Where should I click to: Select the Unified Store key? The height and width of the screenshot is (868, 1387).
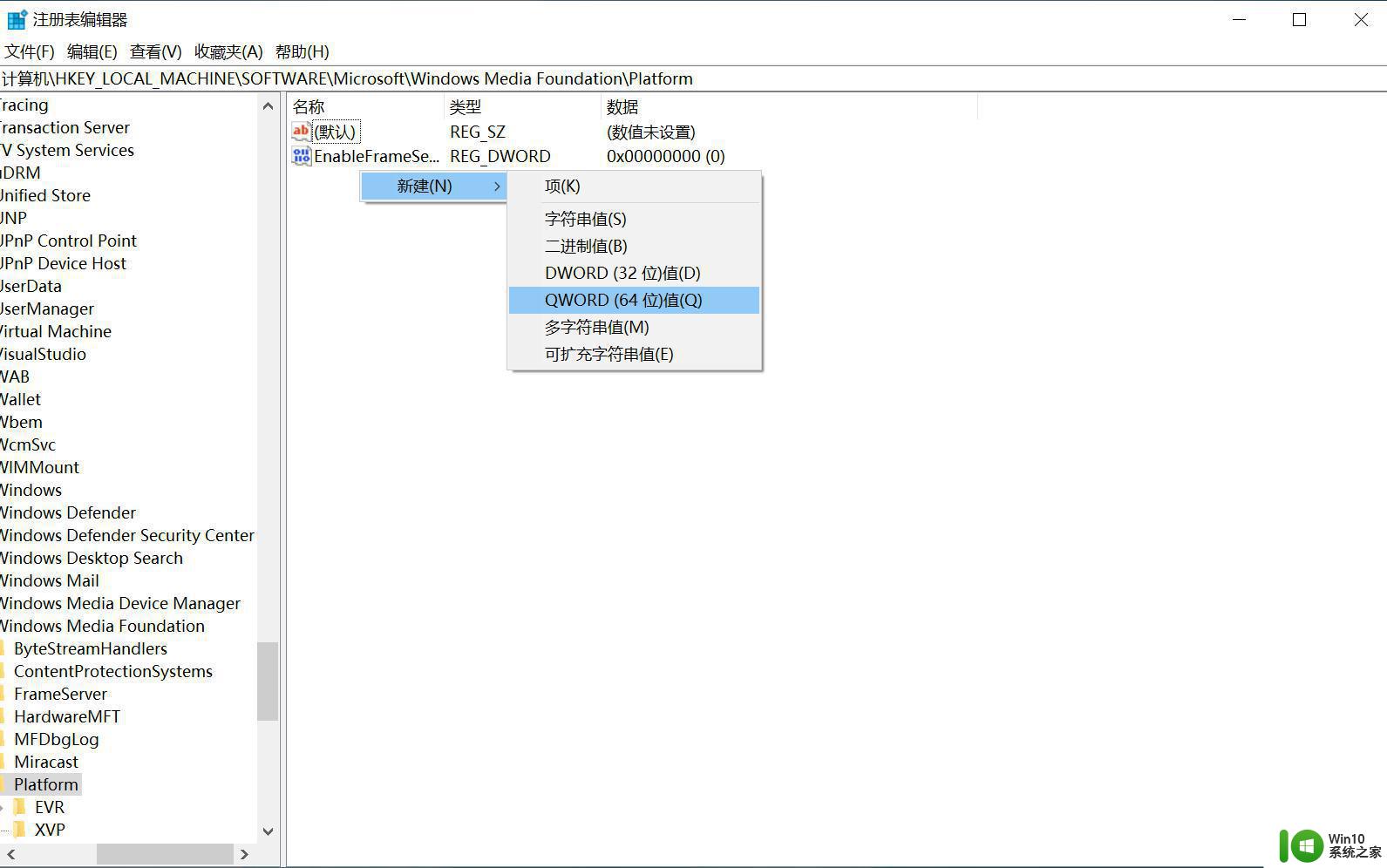tap(45, 195)
